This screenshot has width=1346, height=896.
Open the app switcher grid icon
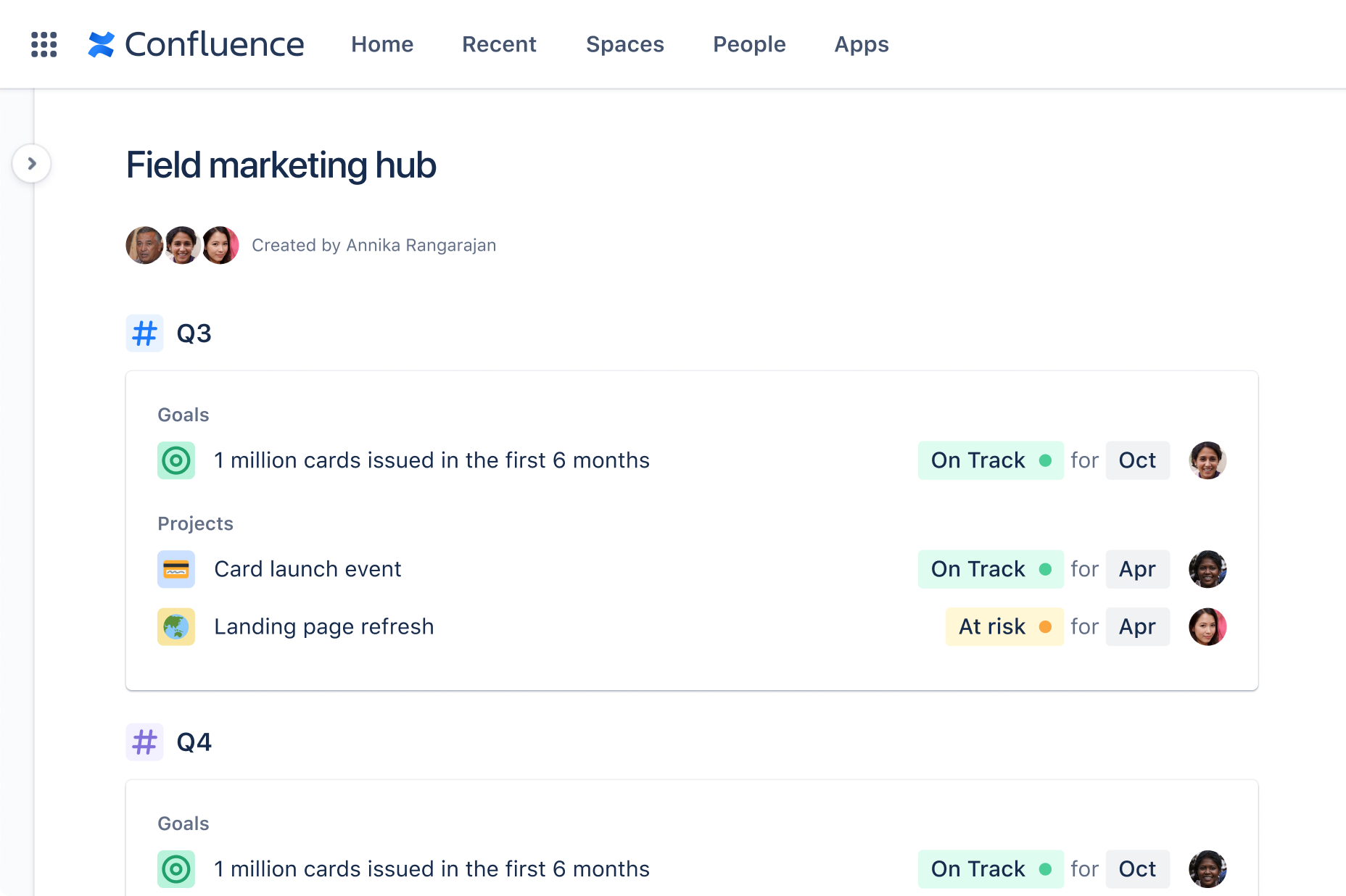[44, 44]
